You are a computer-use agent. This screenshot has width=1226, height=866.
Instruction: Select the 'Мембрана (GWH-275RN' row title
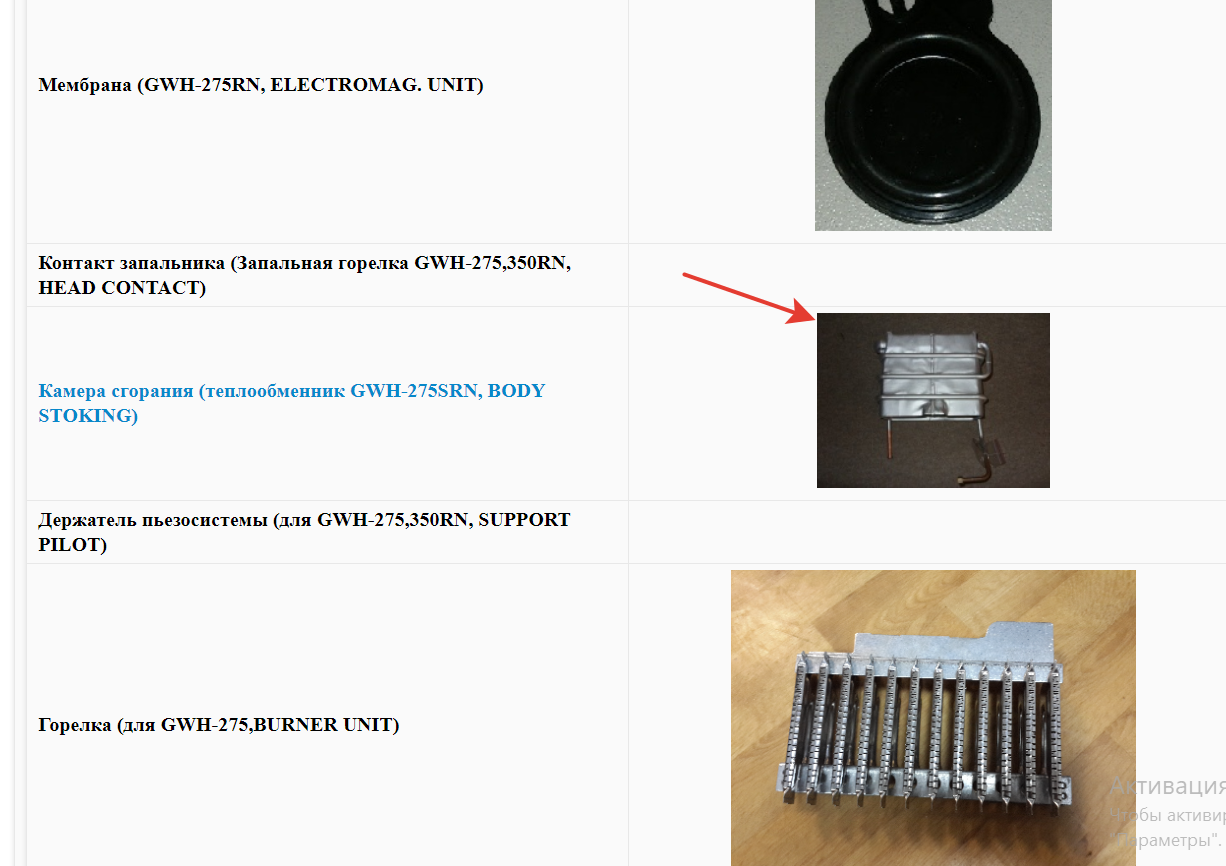pos(151,86)
